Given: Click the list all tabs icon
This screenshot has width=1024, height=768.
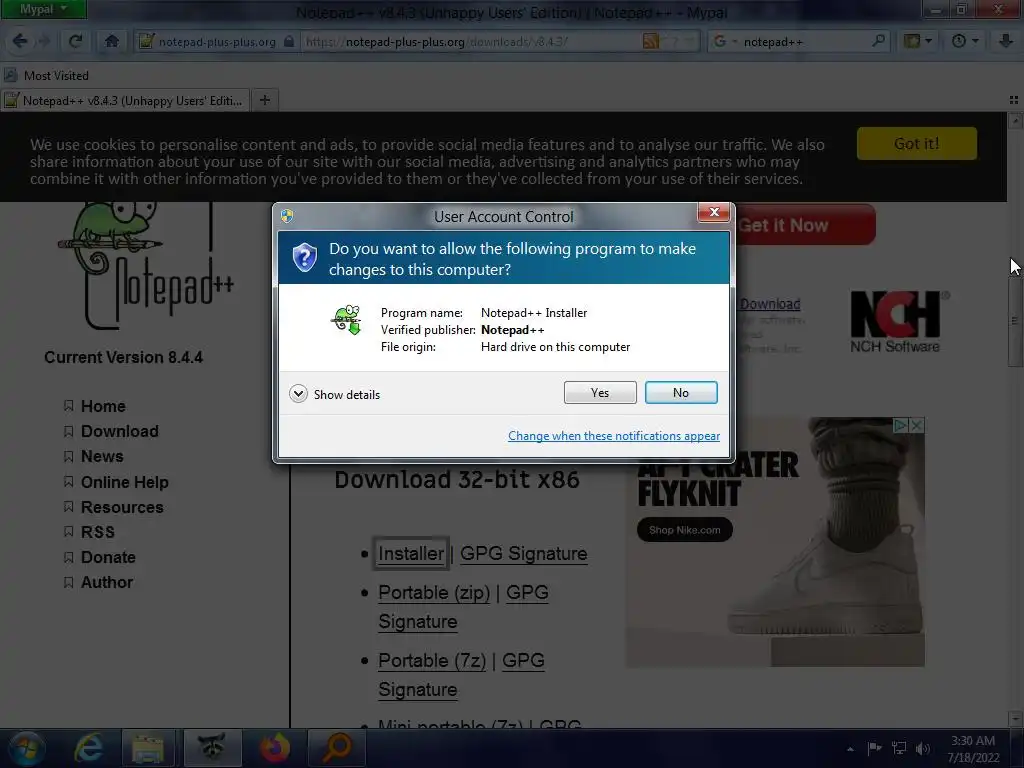Looking at the screenshot, I should coord(1014,100).
